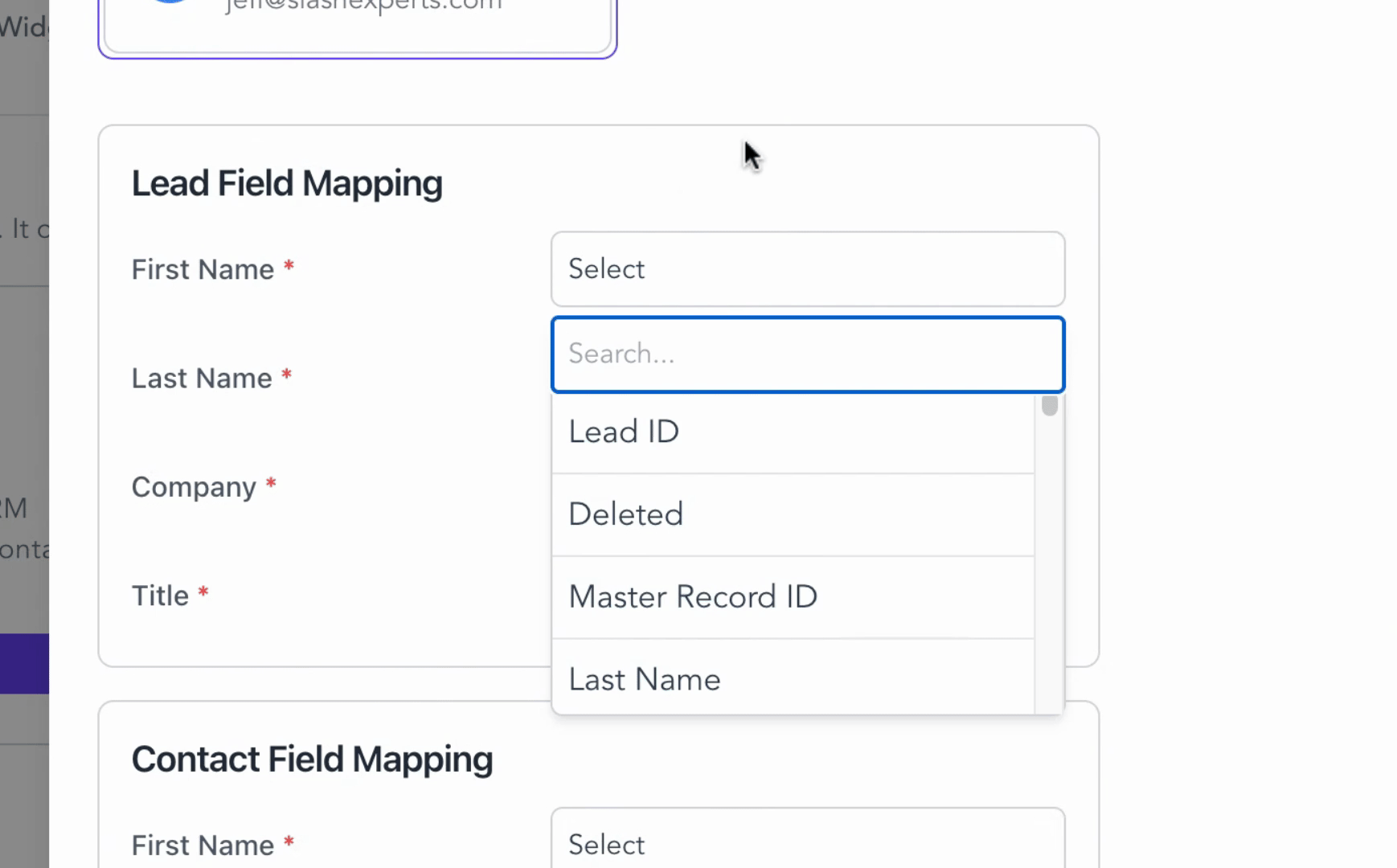Image resolution: width=1397 pixels, height=868 pixels.
Task: Click the Contact First Name label
Action: tap(203, 845)
